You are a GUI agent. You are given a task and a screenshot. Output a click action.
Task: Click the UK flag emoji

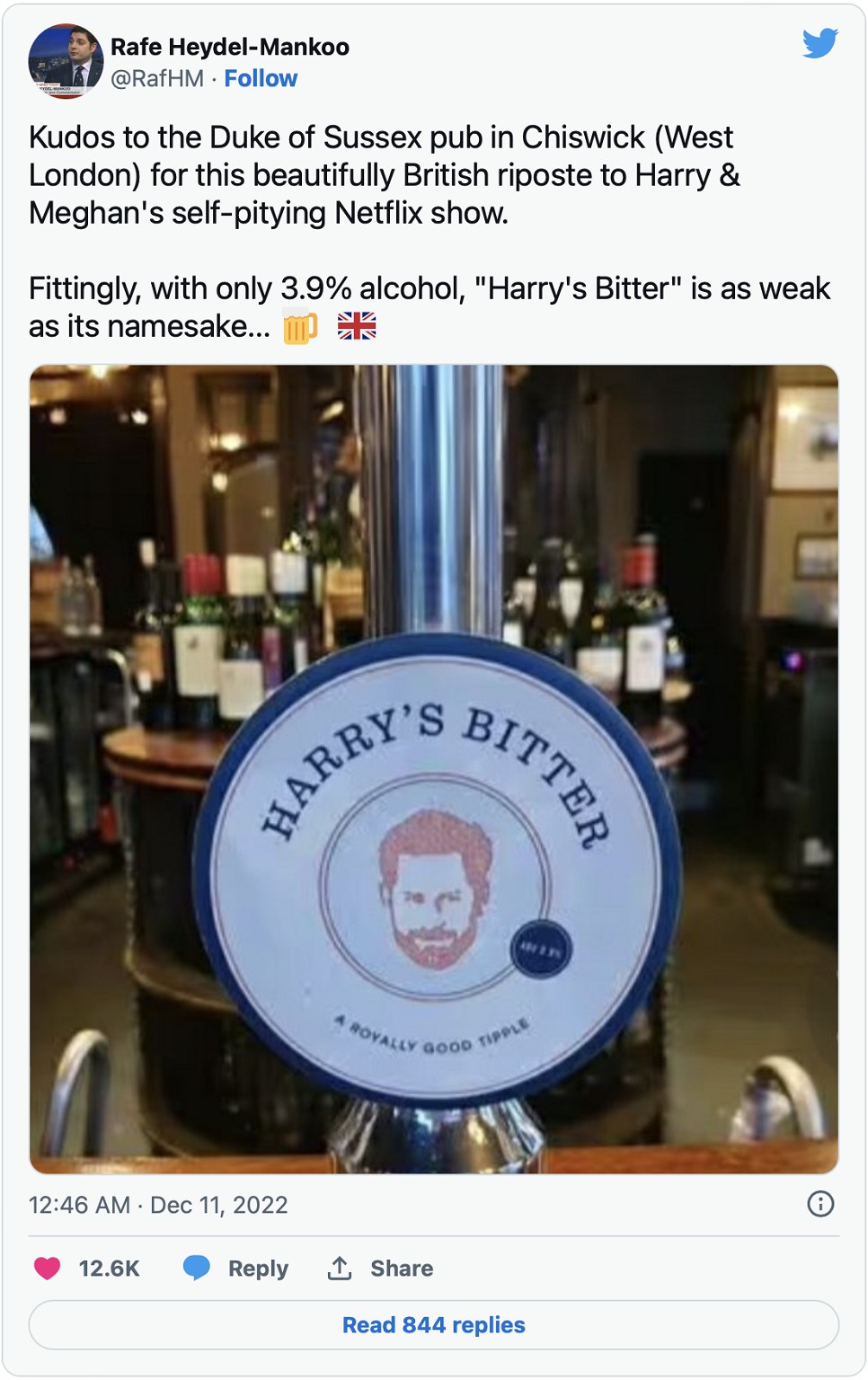click(x=357, y=326)
